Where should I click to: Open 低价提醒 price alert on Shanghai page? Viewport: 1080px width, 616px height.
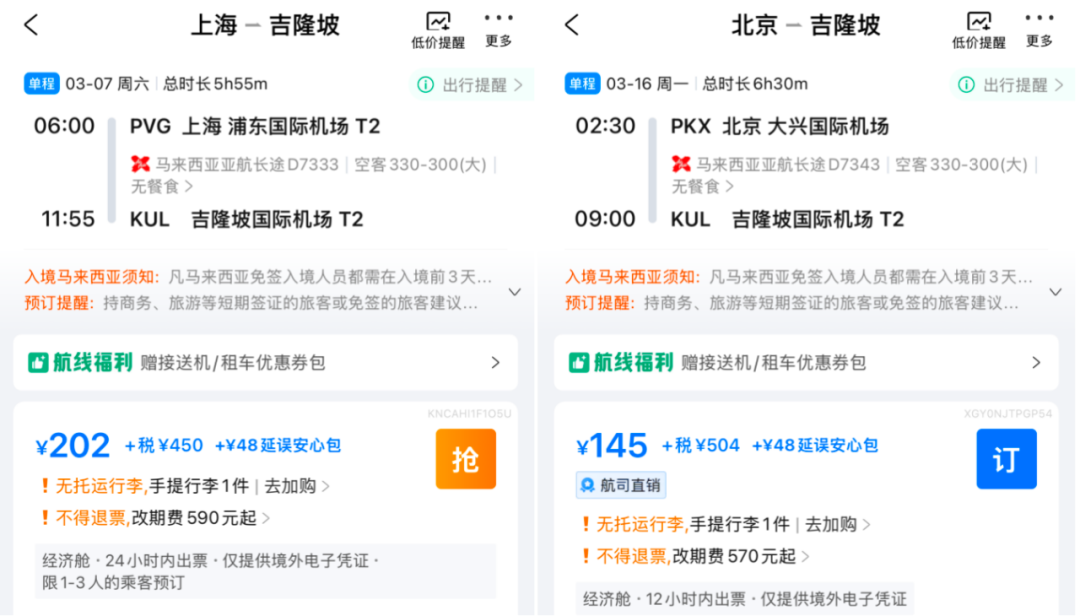(x=438, y=26)
